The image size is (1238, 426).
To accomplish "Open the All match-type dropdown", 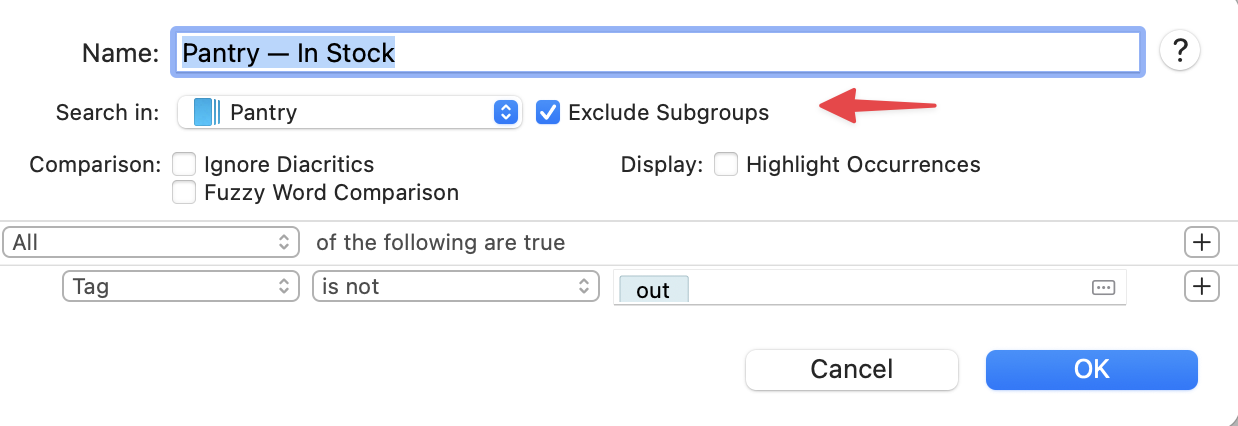I will [x=152, y=242].
